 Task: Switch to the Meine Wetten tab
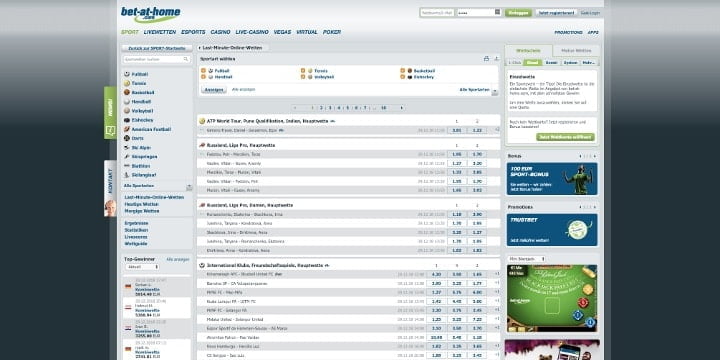[x=576, y=51]
